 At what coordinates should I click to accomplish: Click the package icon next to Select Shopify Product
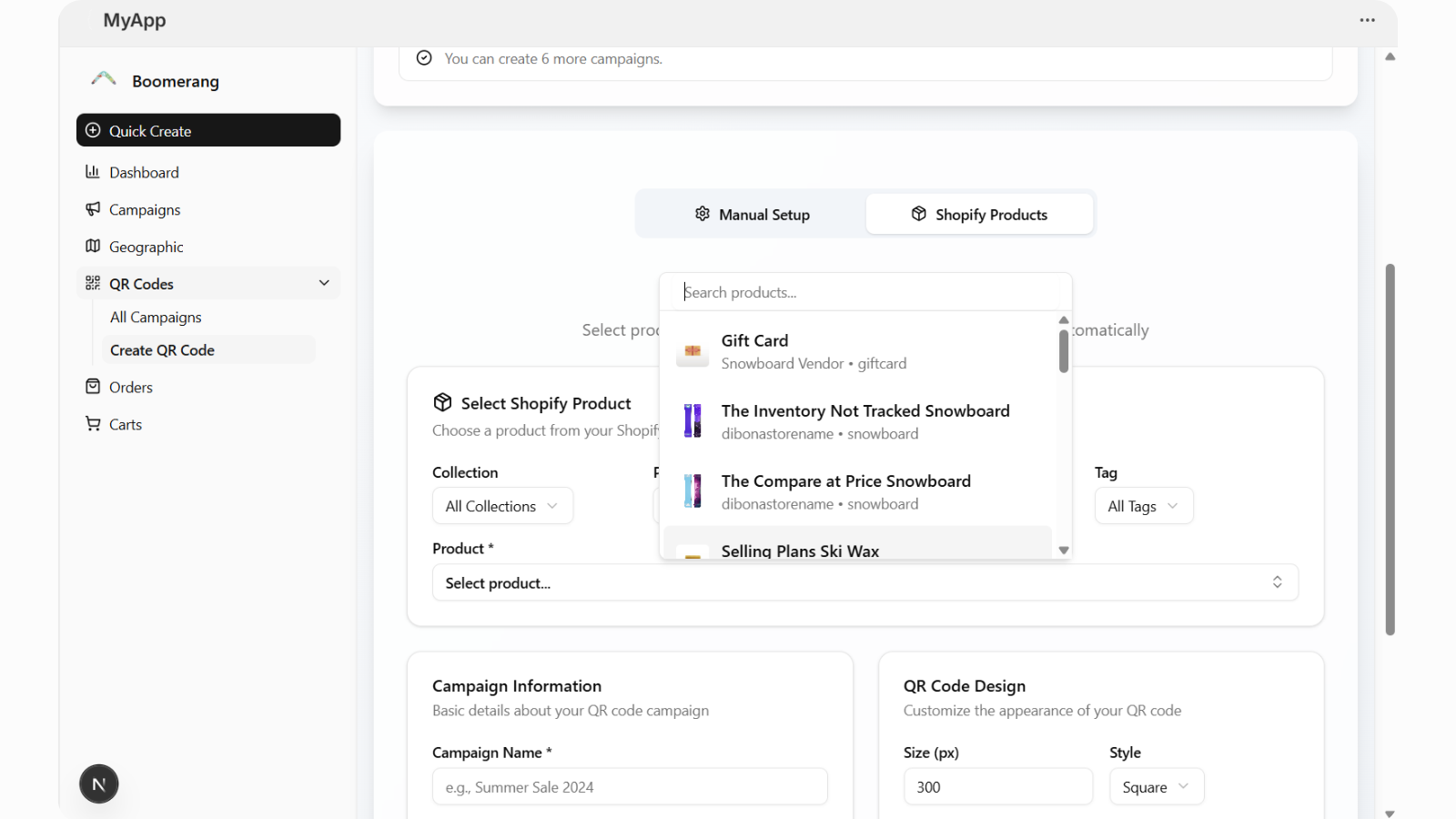(442, 401)
